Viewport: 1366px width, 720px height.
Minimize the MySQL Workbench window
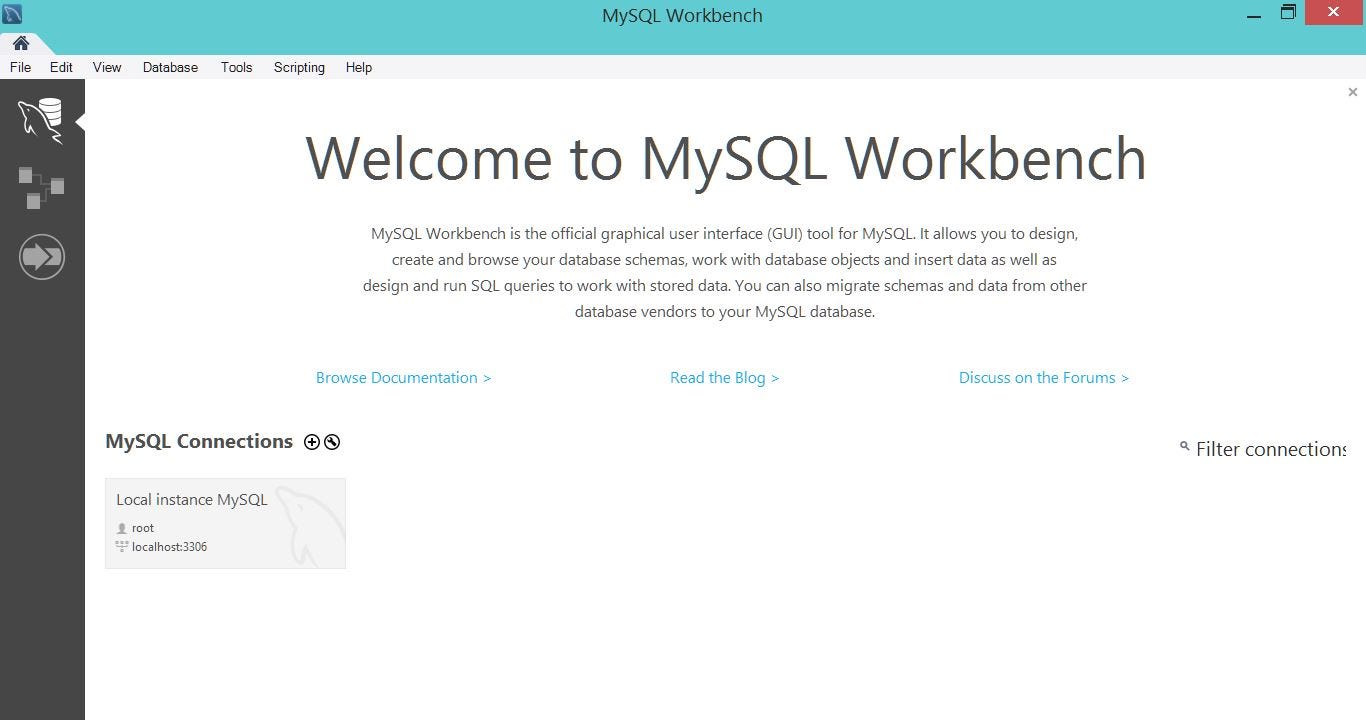(x=1254, y=14)
